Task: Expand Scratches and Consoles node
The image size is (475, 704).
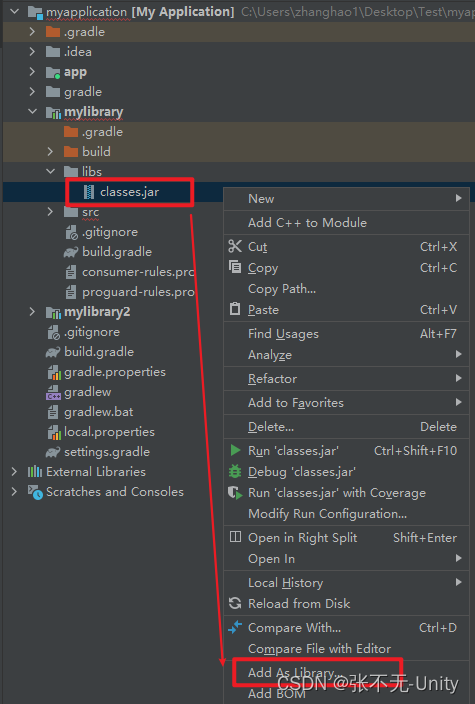Action: click(14, 491)
